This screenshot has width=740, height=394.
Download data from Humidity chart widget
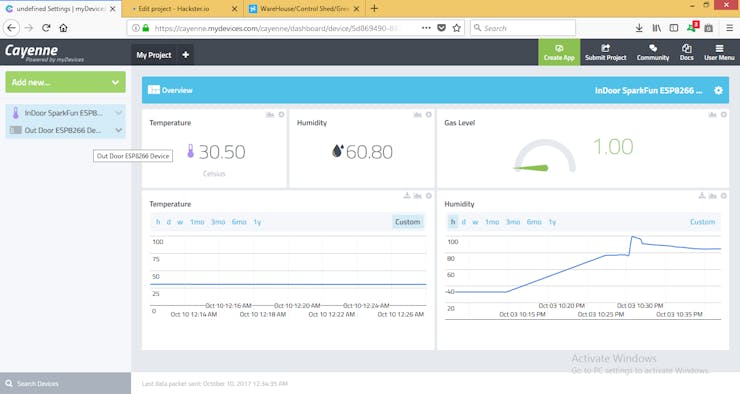point(702,195)
